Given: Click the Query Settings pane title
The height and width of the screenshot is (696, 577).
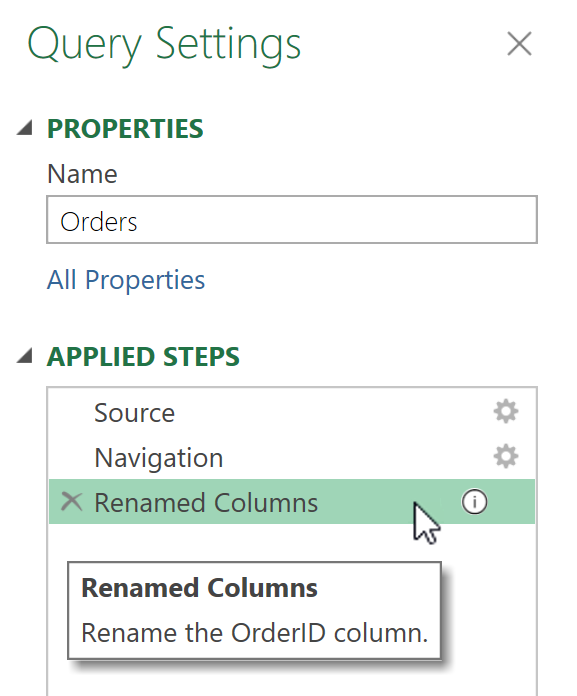Looking at the screenshot, I should (x=164, y=45).
